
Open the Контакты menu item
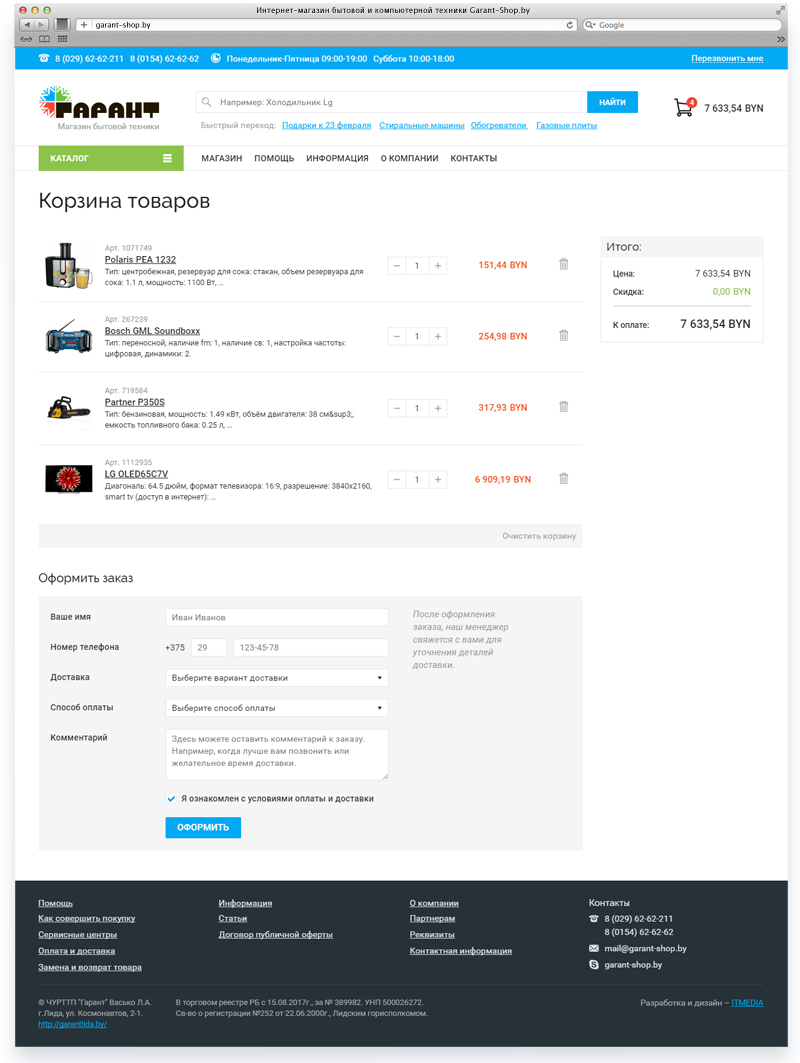click(474, 158)
